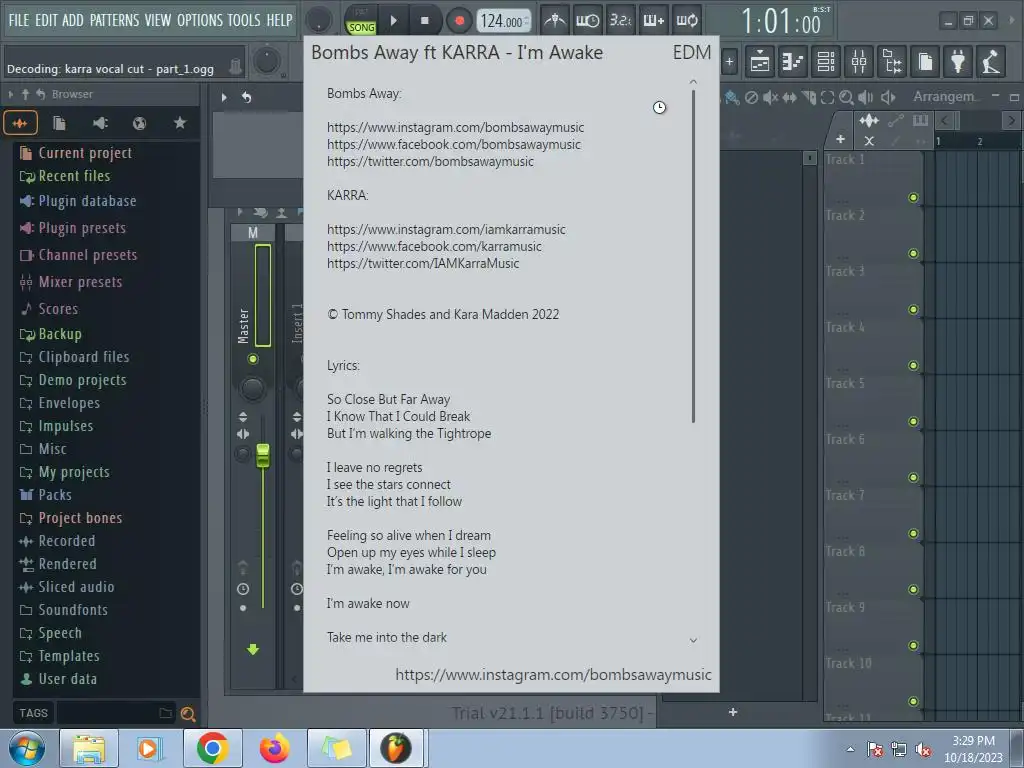Open the Piano roll view
The height and width of the screenshot is (768, 1024).
coord(793,62)
